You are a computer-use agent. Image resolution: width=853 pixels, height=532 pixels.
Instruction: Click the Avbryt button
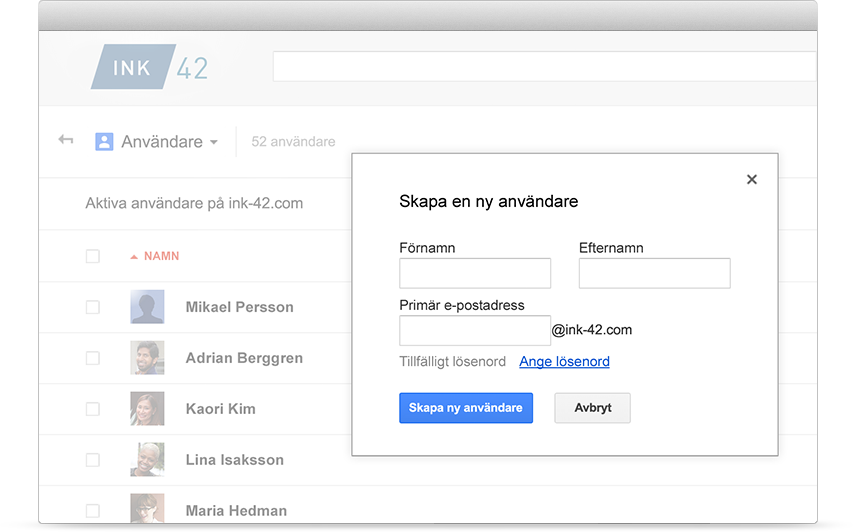[x=592, y=408]
